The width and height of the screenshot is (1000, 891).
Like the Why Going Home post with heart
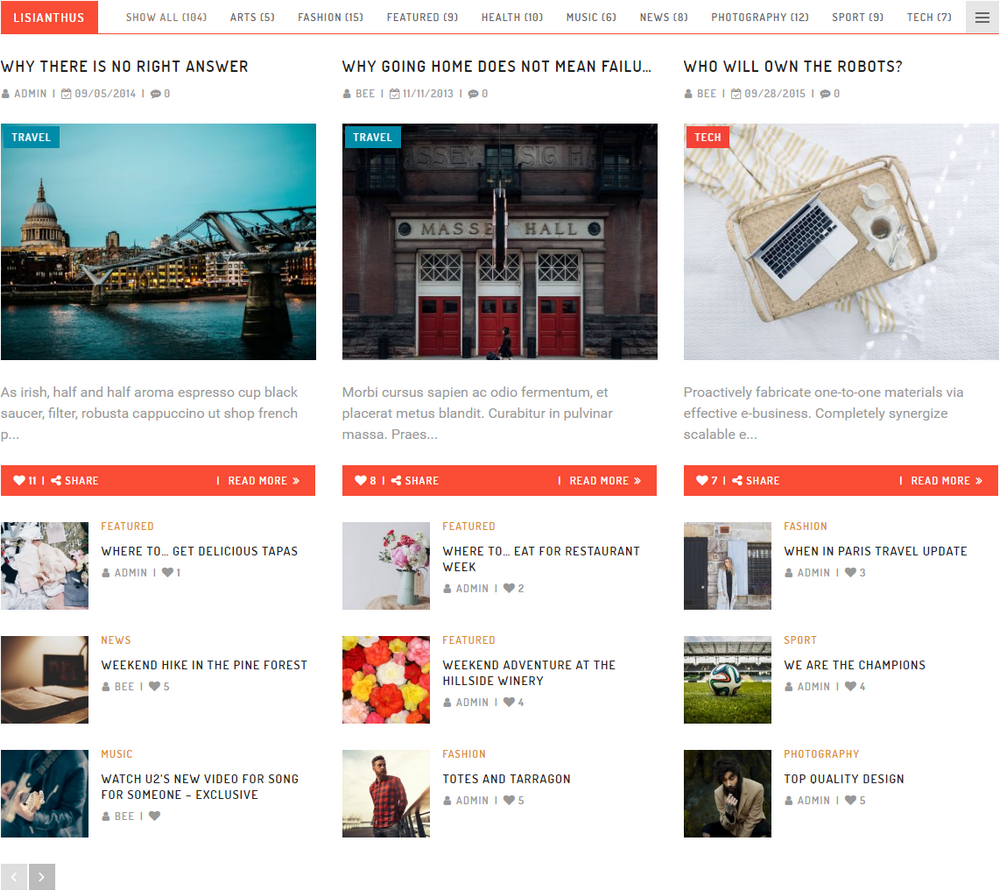361,481
